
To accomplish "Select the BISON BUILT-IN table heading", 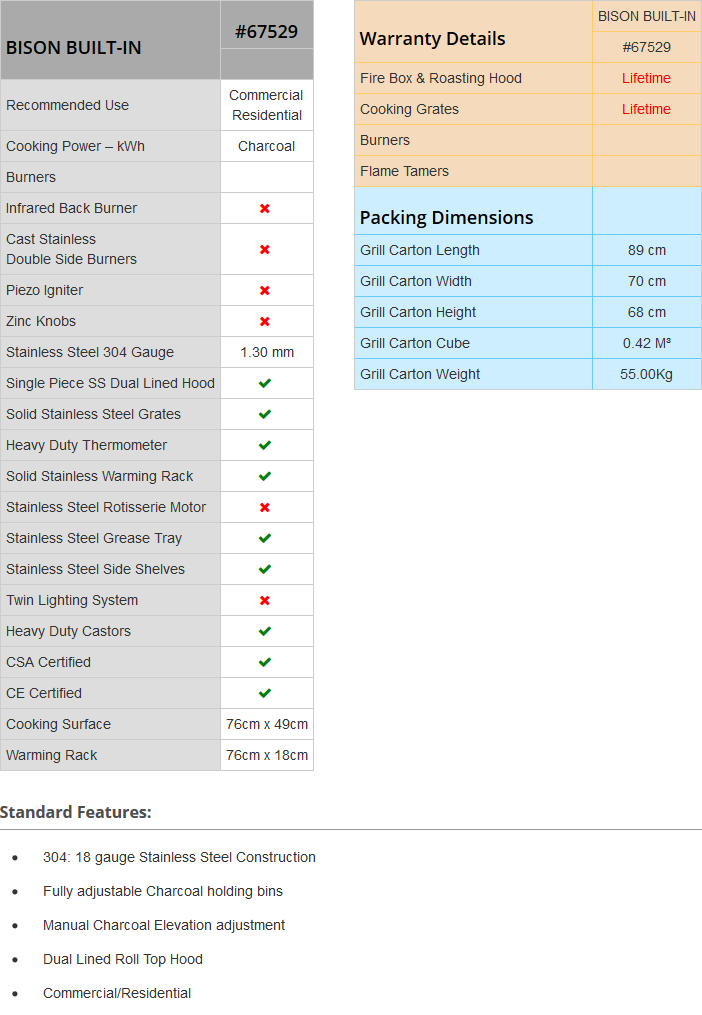I will tap(74, 48).
